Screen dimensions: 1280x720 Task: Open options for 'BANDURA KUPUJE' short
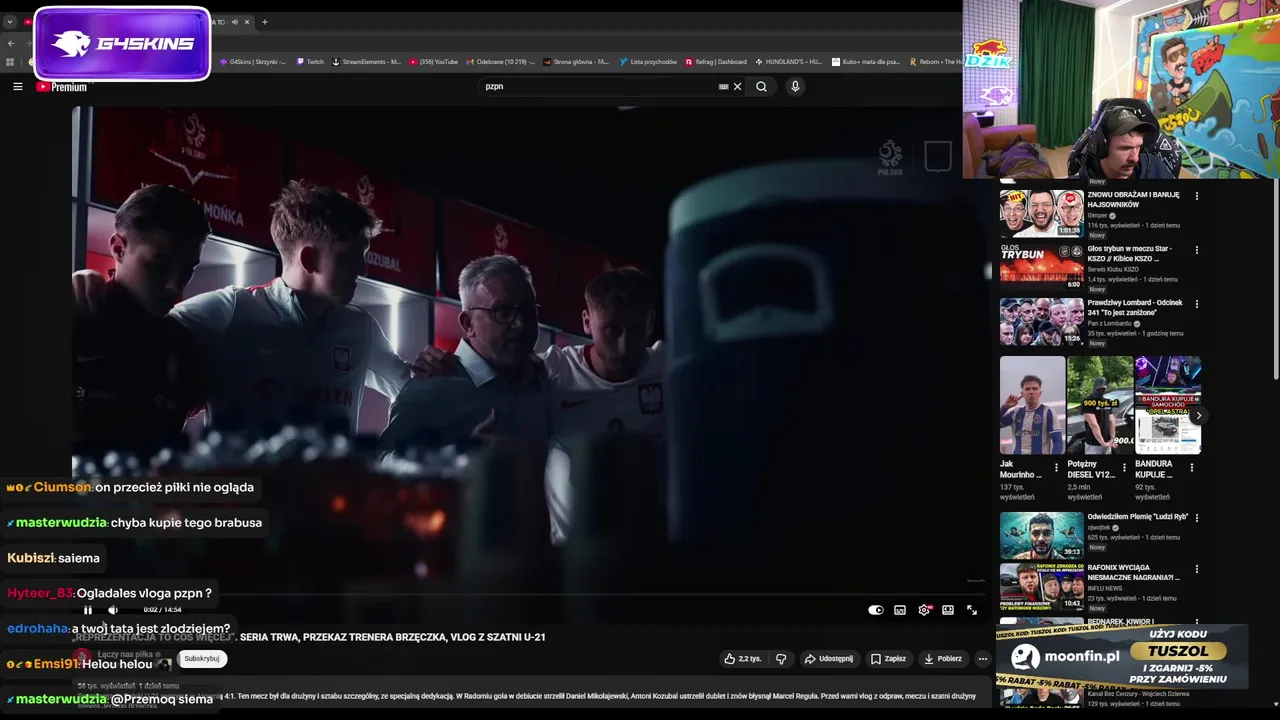[1192, 467]
